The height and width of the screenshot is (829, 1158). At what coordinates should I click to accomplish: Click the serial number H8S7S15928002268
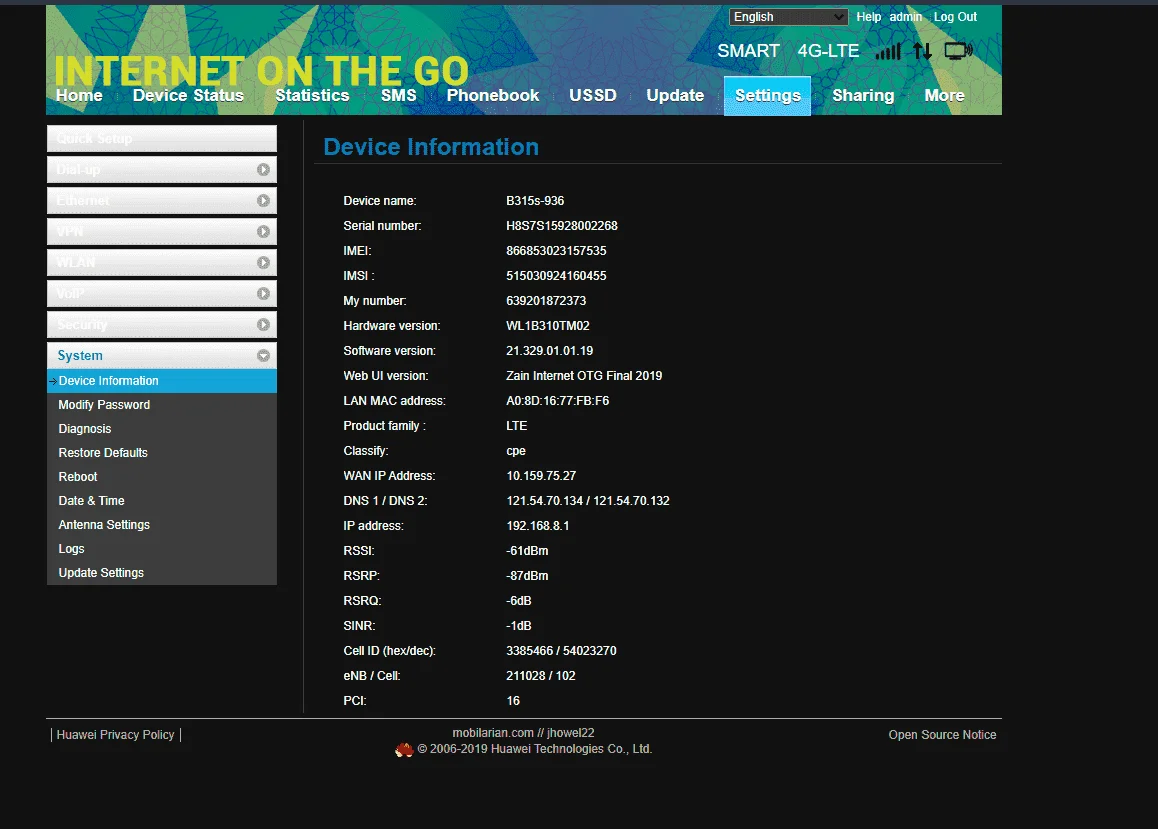(562, 226)
